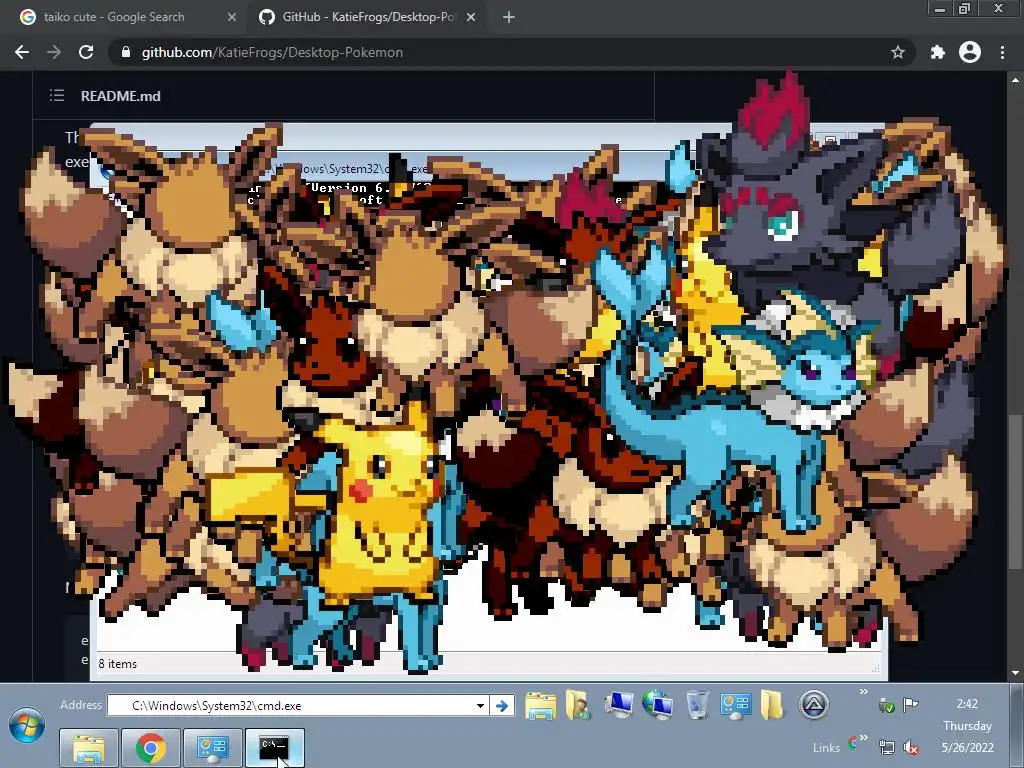
Task: Open the user folder toolbar icon
Action: coord(578,705)
